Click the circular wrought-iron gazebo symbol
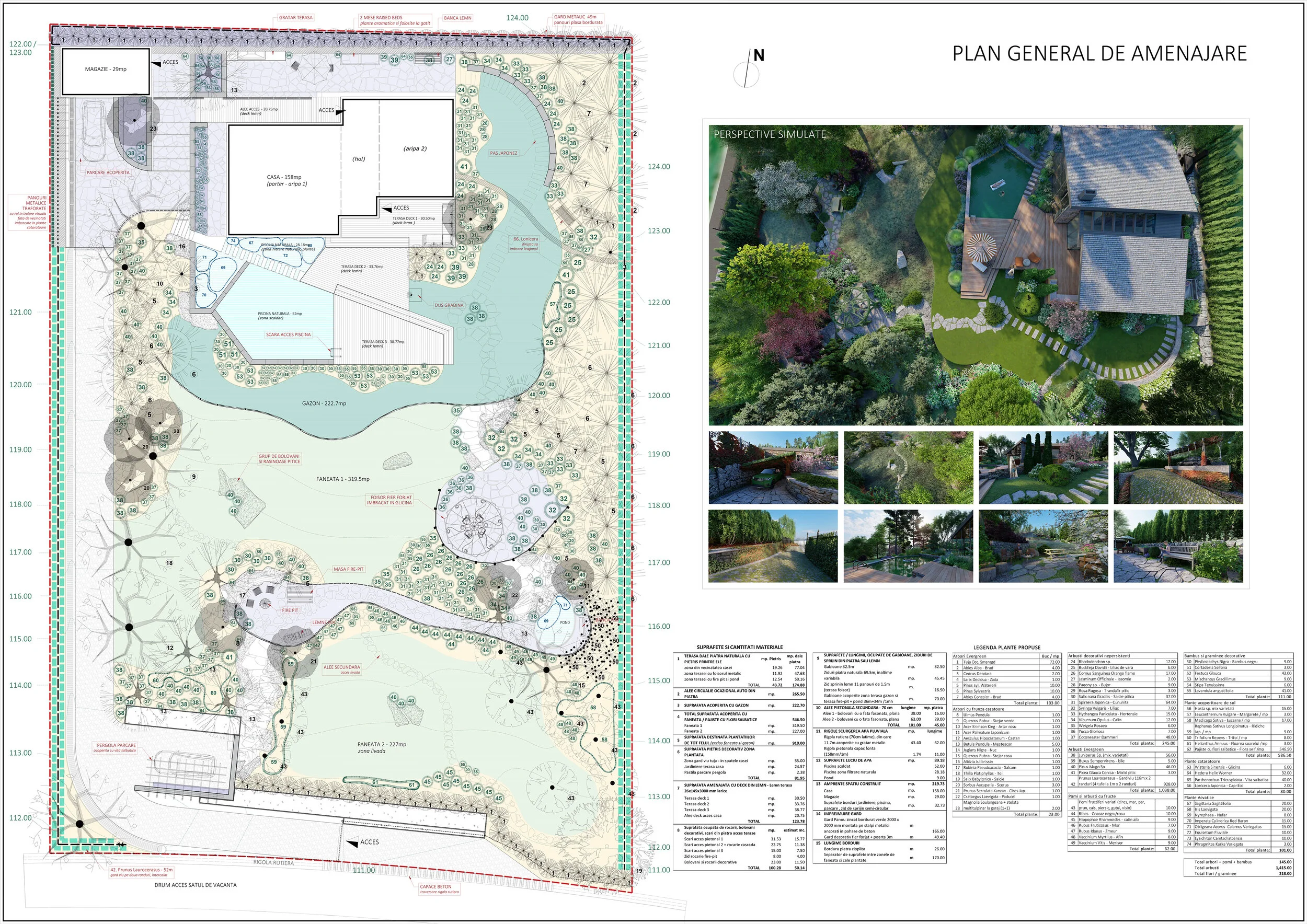1307x924 pixels. tap(473, 527)
